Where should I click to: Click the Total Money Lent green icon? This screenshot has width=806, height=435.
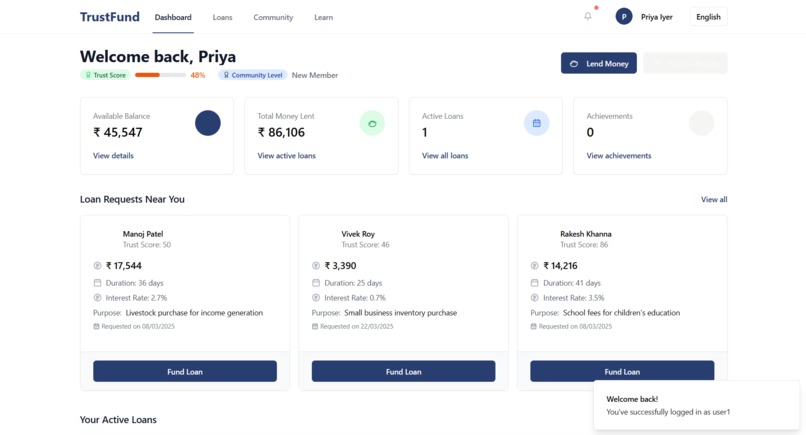pos(372,123)
